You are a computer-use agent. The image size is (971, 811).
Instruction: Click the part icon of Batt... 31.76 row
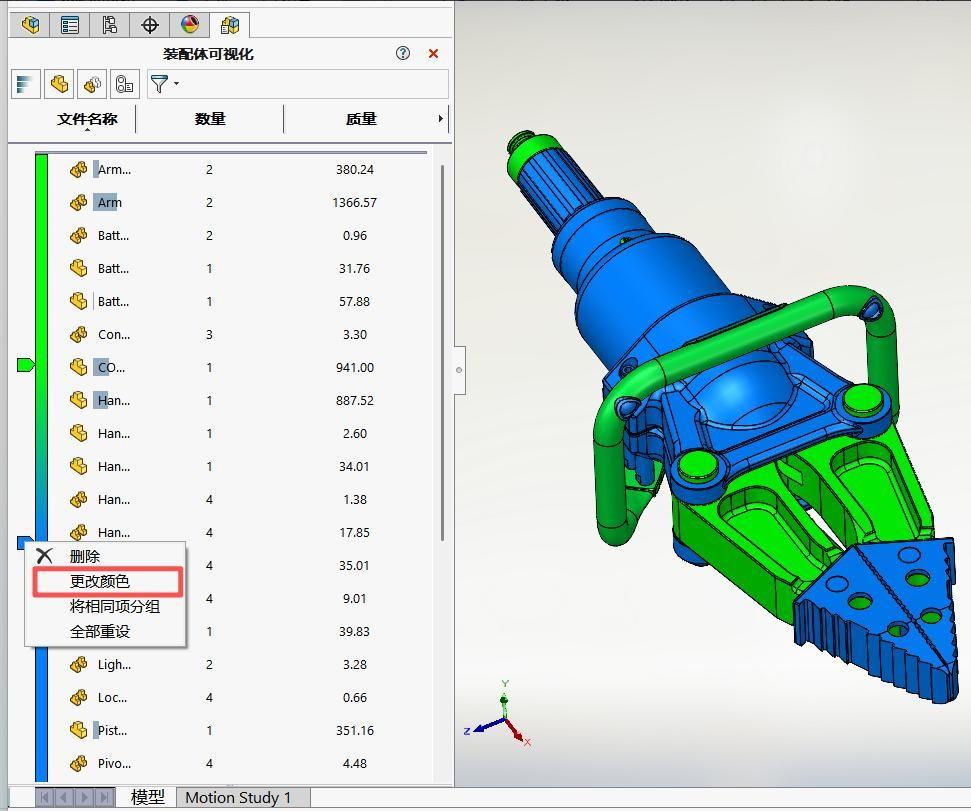[x=79, y=268]
